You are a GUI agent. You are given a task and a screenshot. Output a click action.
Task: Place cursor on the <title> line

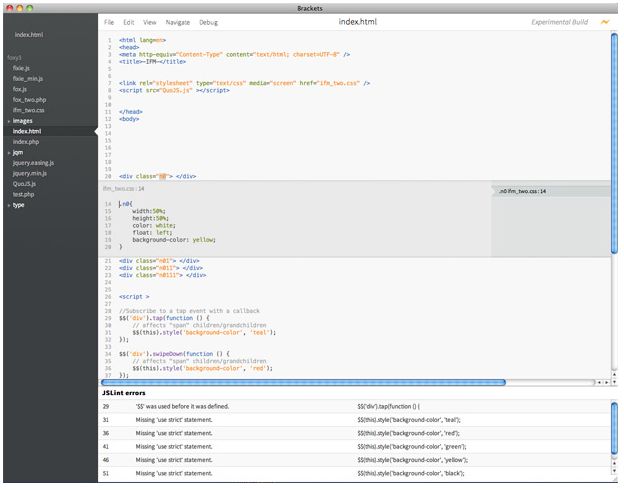[x=152, y=62]
